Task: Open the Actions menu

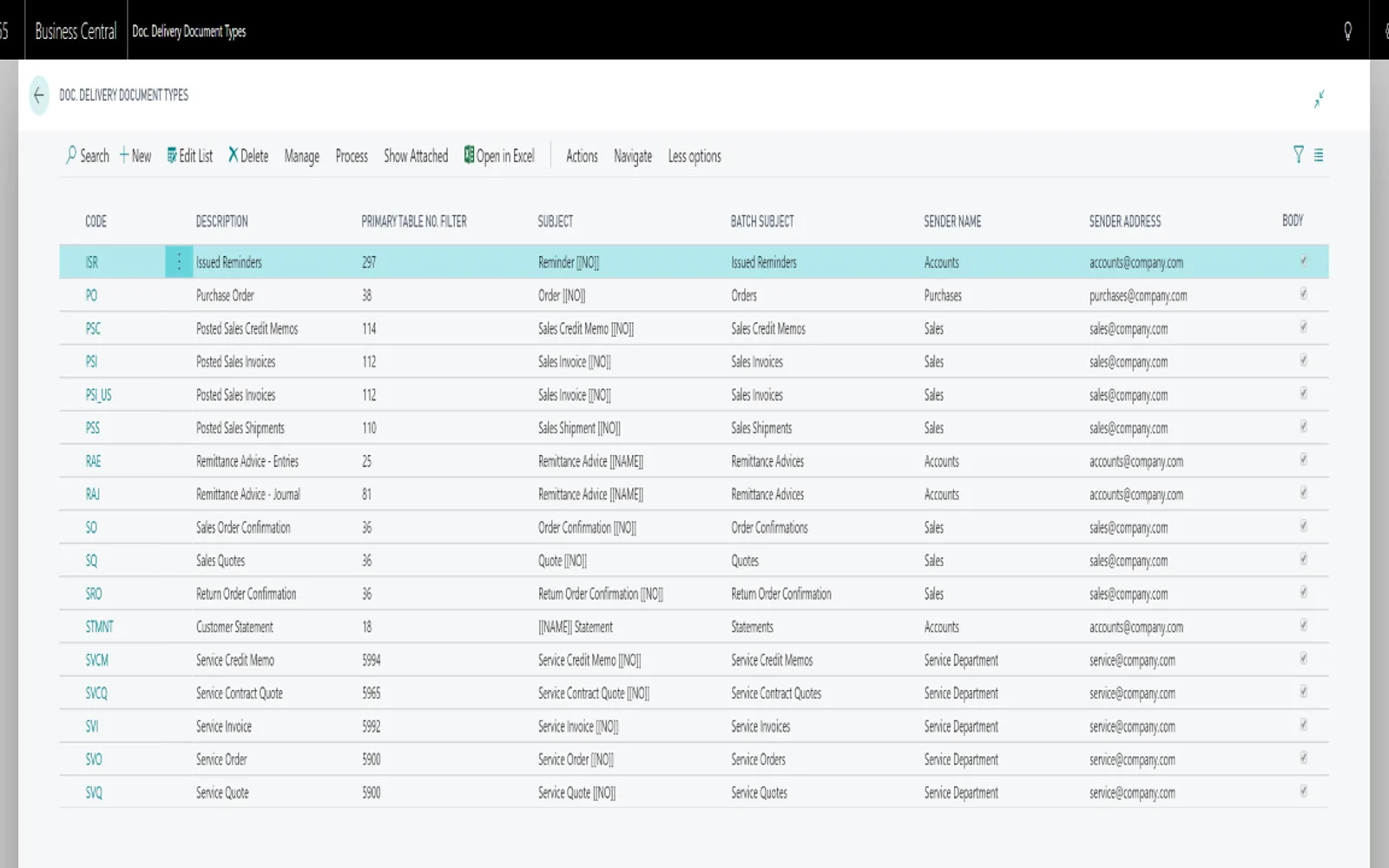Action: tap(582, 156)
